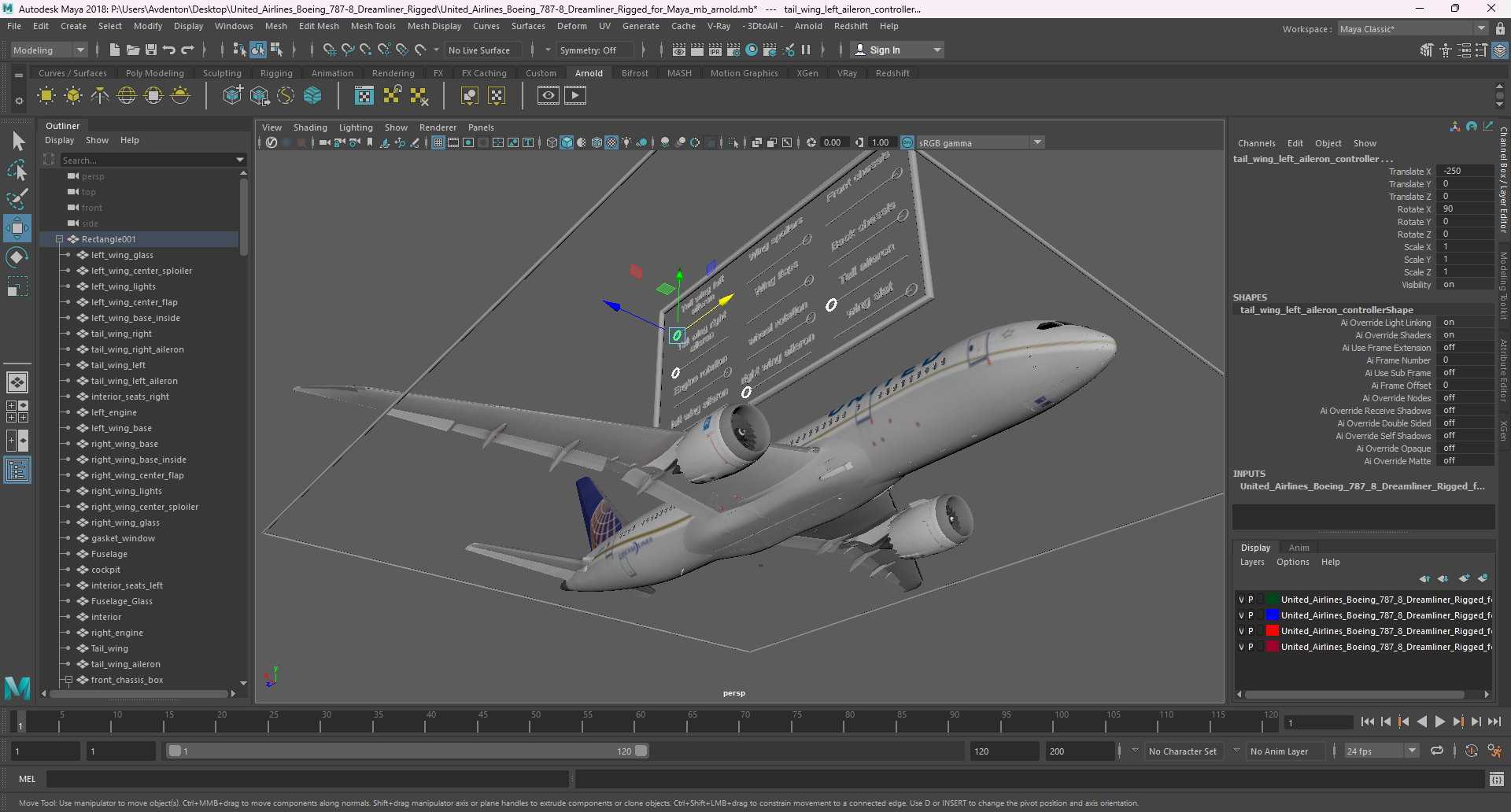Toggle loop playback mode

(1437, 751)
